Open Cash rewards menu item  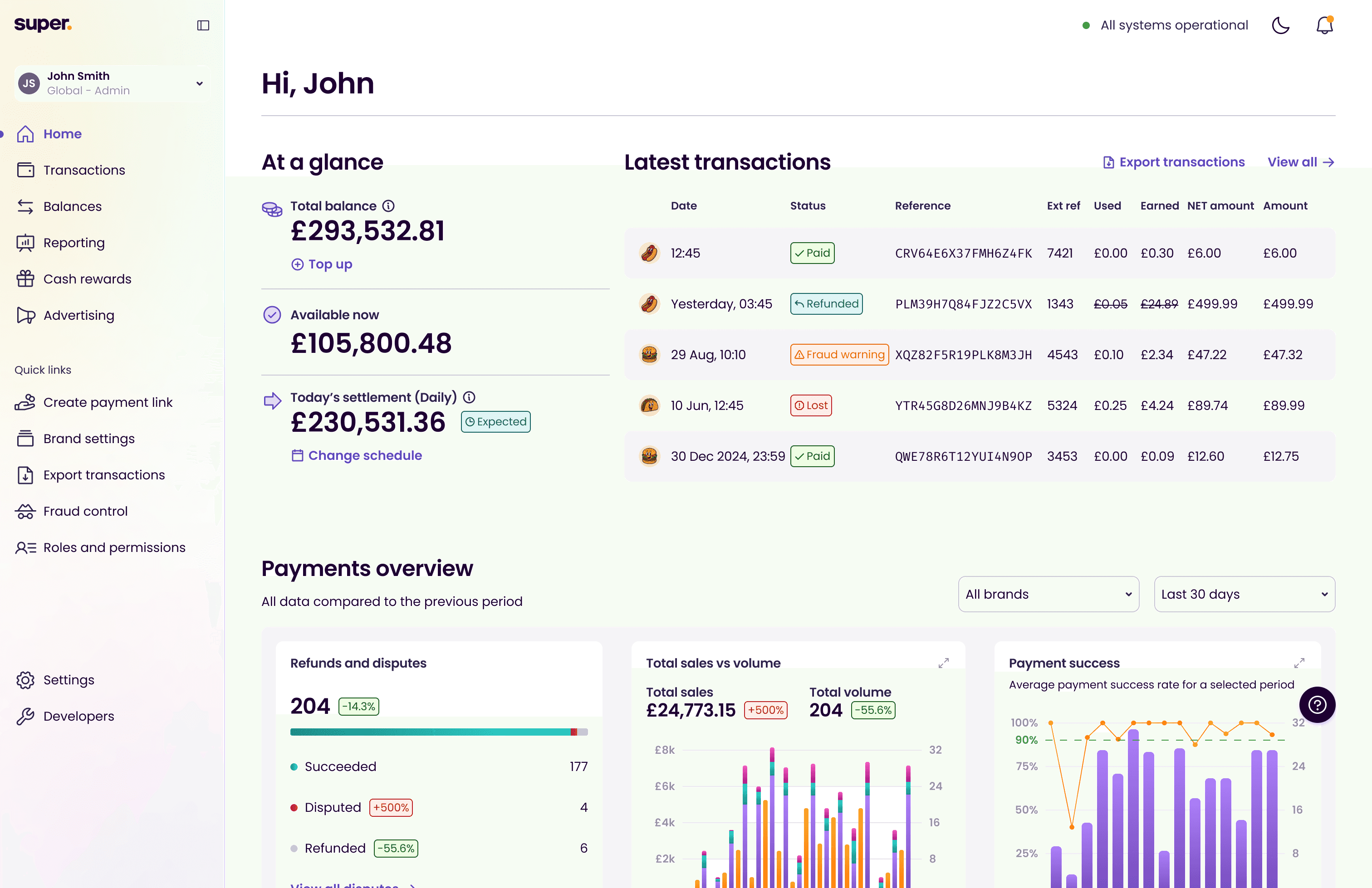pyautogui.click(x=87, y=279)
